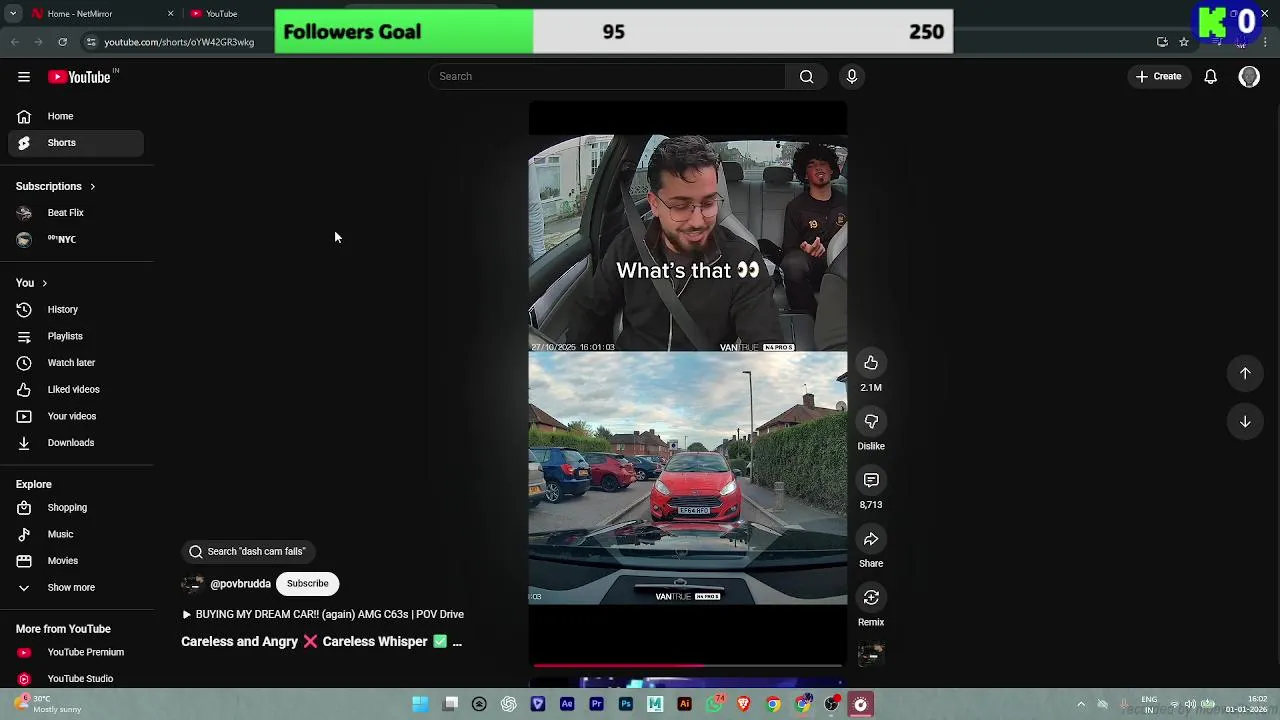The height and width of the screenshot is (720, 1280).
Task: Click the search magnifier button
Action: pos(806,76)
